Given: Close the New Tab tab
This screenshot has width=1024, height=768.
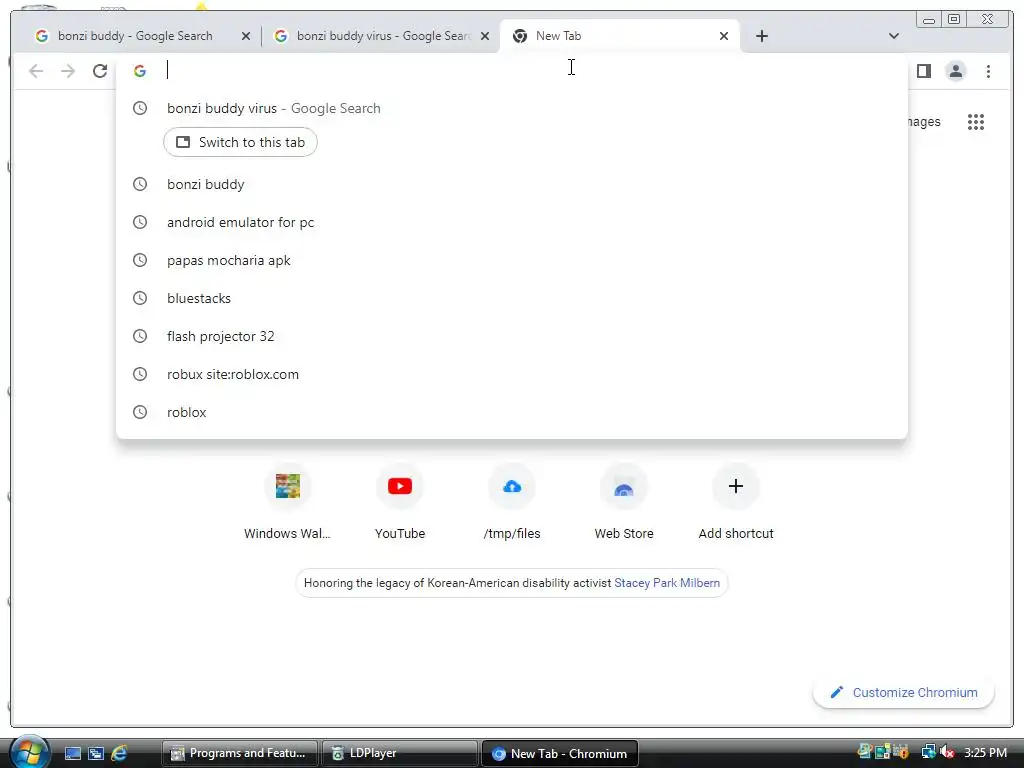Looking at the screenshot, I should (x=724, y=36).
